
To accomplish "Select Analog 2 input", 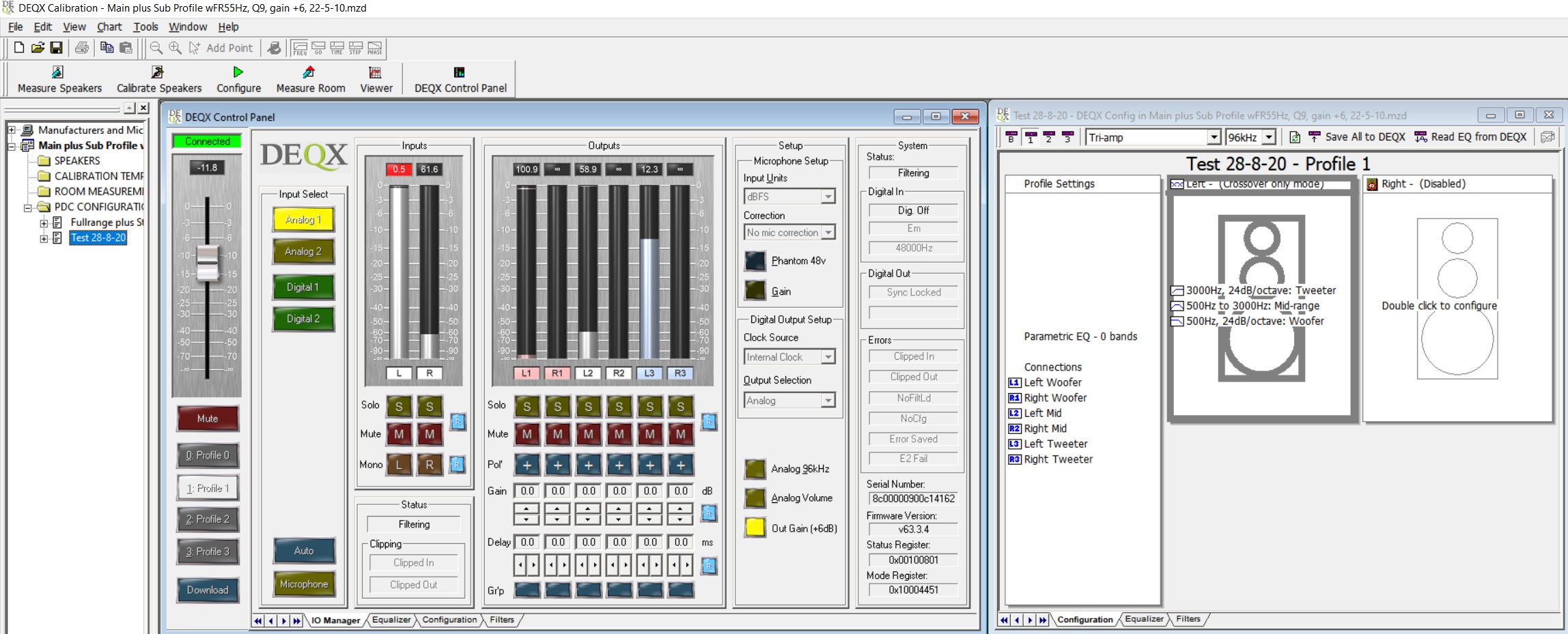I will pyautogui.click(x=303, y=251).
